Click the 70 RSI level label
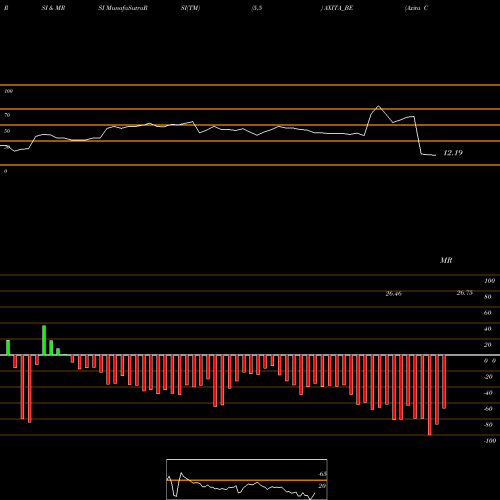 point(7,115)
